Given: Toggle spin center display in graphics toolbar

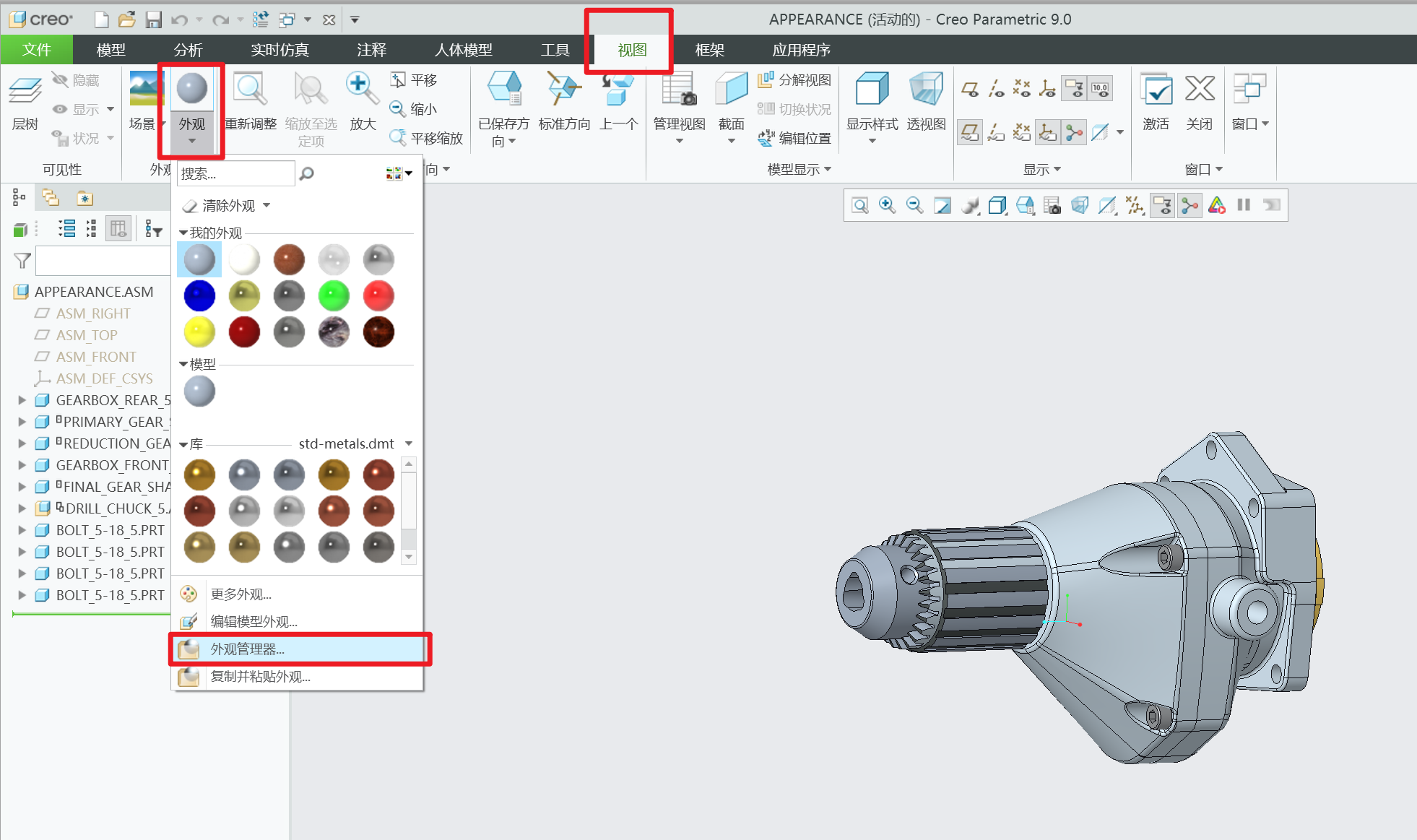Looking at the screenshot, I should click(1189, 206).
